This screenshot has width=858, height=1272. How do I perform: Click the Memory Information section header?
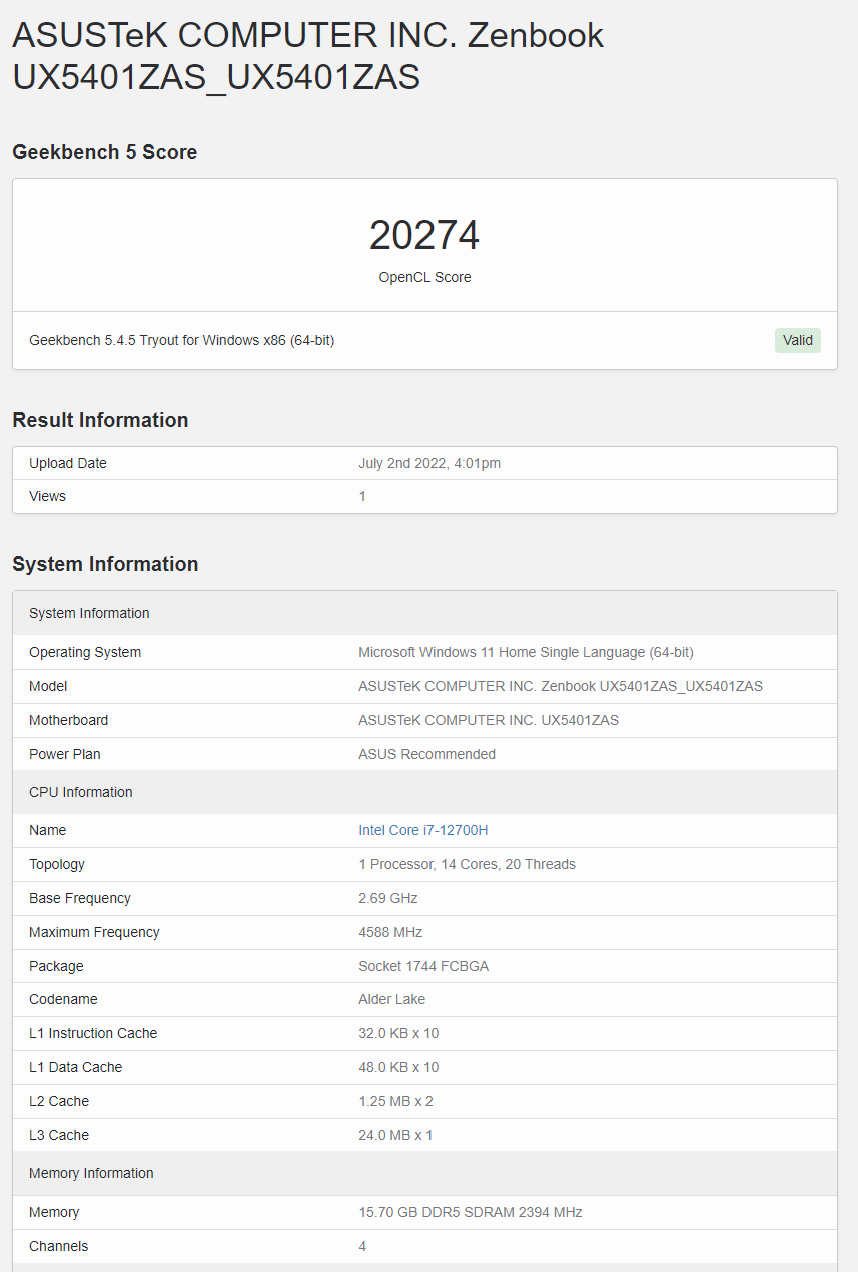click(x=425, y=1173)
